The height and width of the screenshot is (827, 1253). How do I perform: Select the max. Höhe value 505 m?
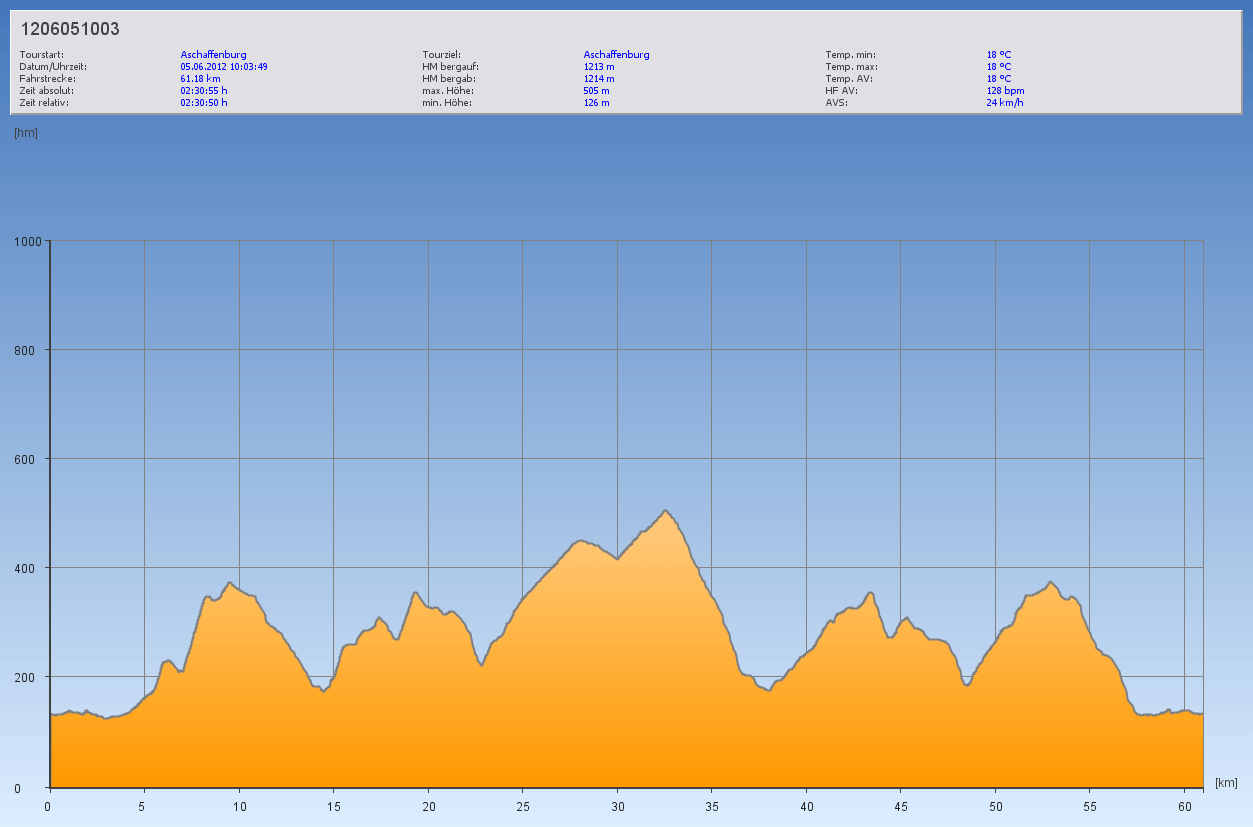tap(596, 90)
